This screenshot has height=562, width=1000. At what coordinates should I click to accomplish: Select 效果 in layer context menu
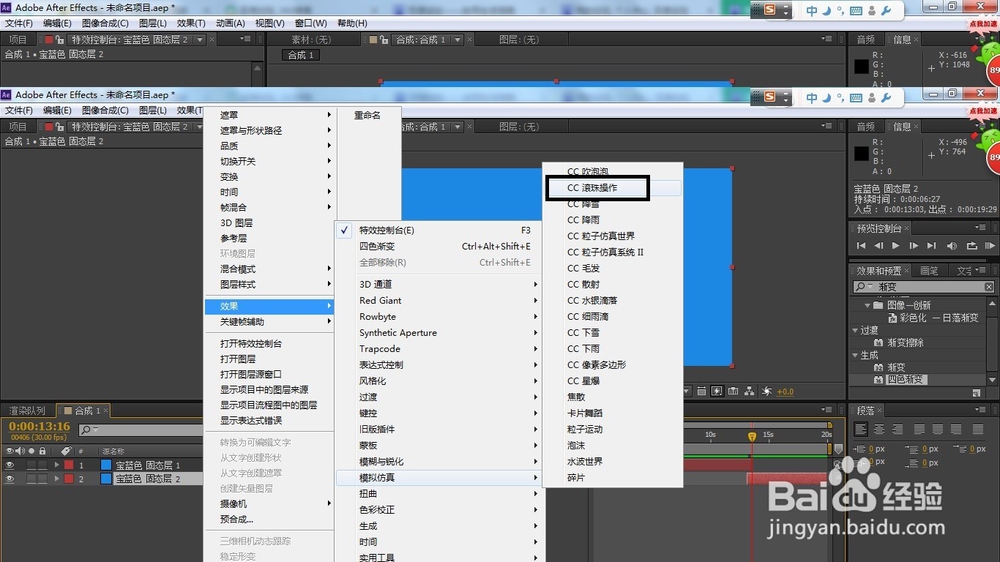pos(269,306)
